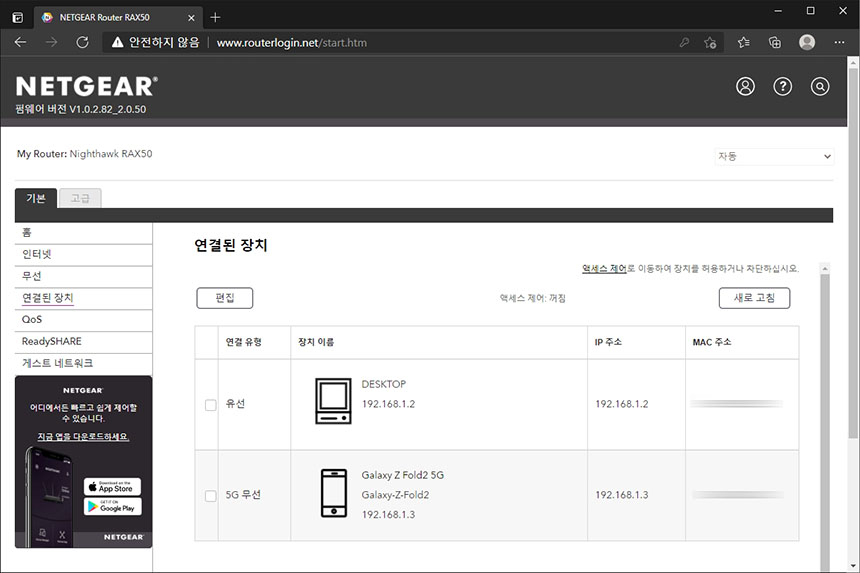
Task: Open browser settings and more menu
Action: pyautogui.click(x=839, y=42)
